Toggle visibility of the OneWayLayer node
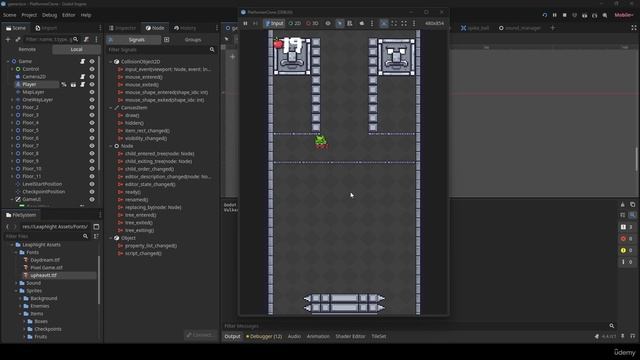640x360 pixels. point(92,100)
